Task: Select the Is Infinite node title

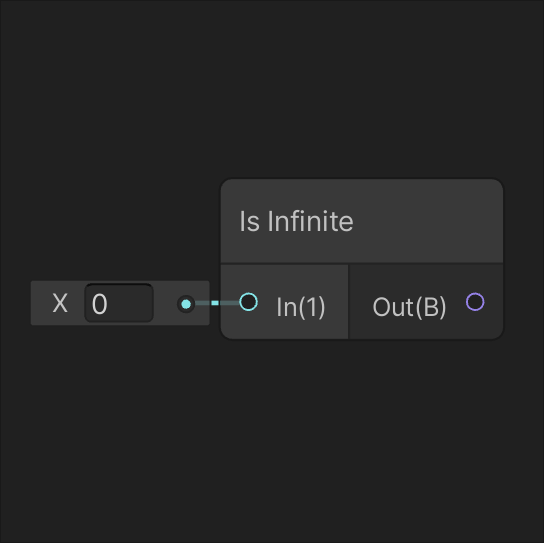Action: (x=296, y=221)
